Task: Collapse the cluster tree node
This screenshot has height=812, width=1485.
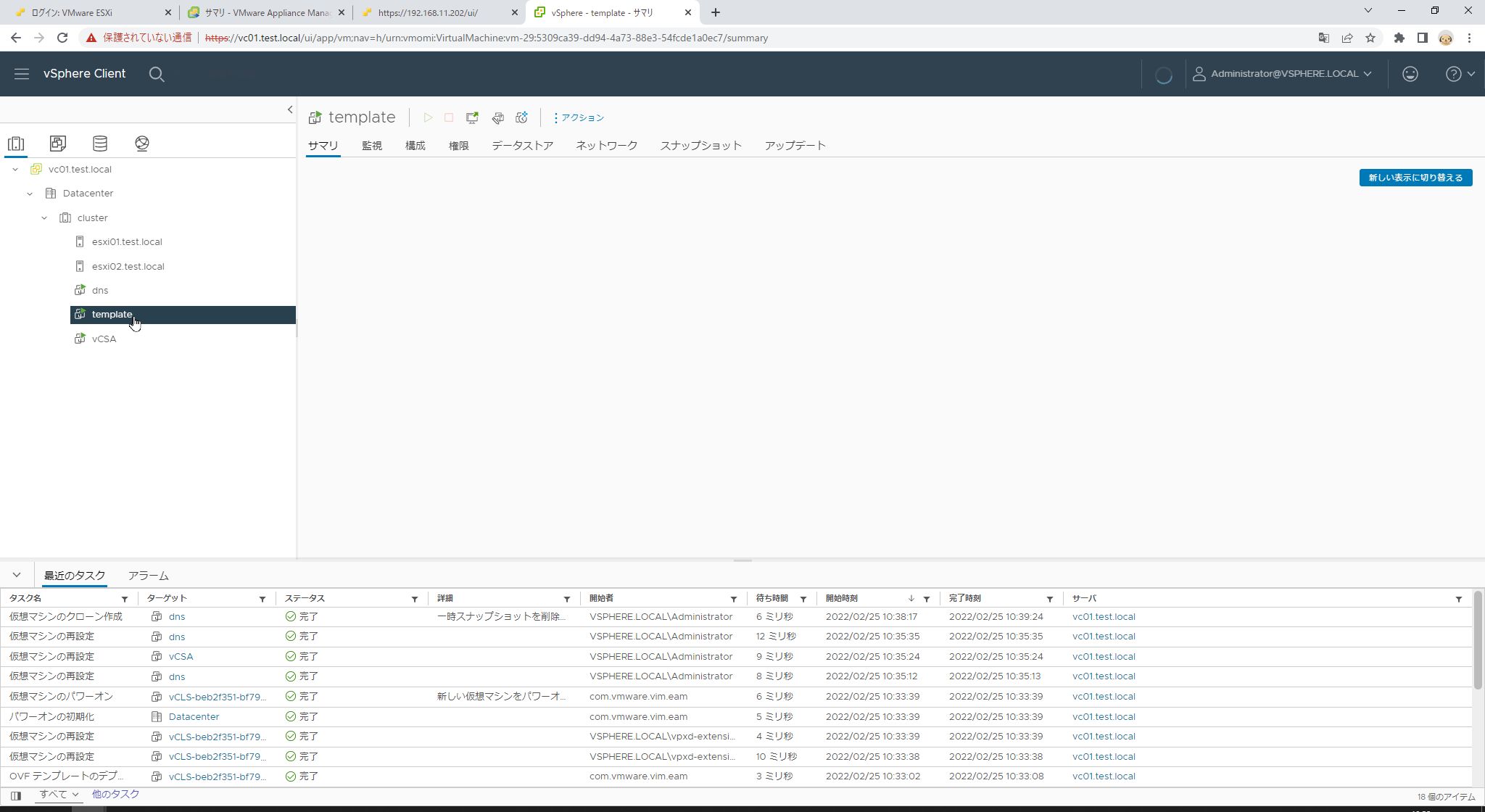Action: 44,218
